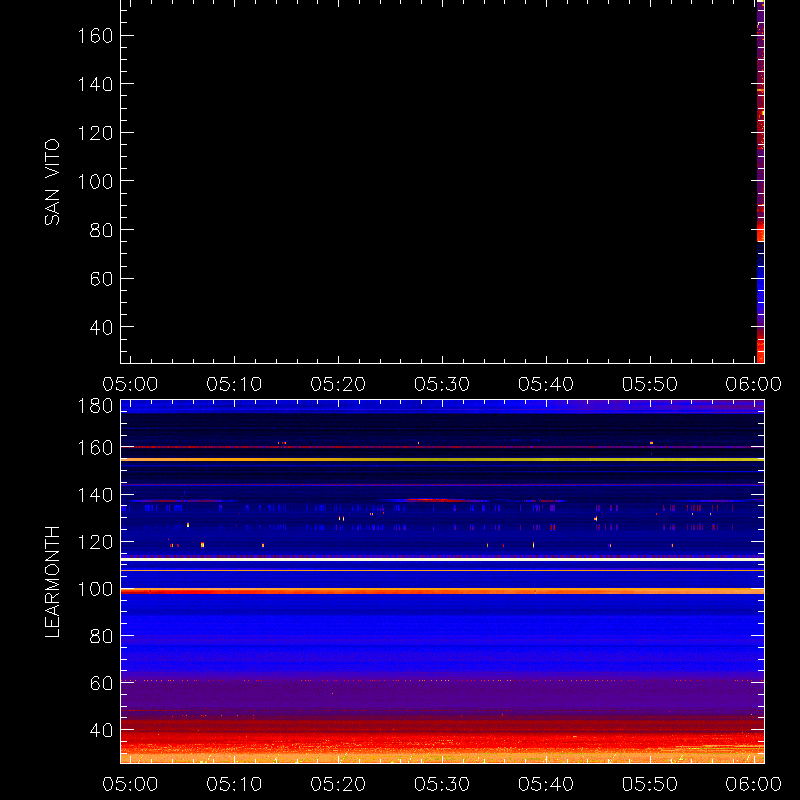
Task: Select the 80 tick label on the Learmonth plot
Action: tap(101, 636)
